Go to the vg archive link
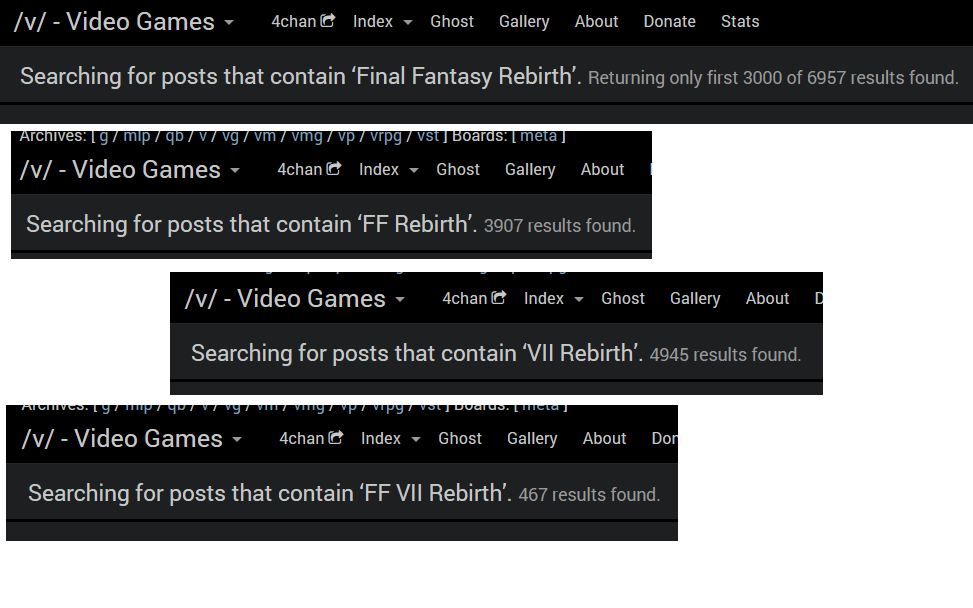Screen dimensions: 973x608 230,136
